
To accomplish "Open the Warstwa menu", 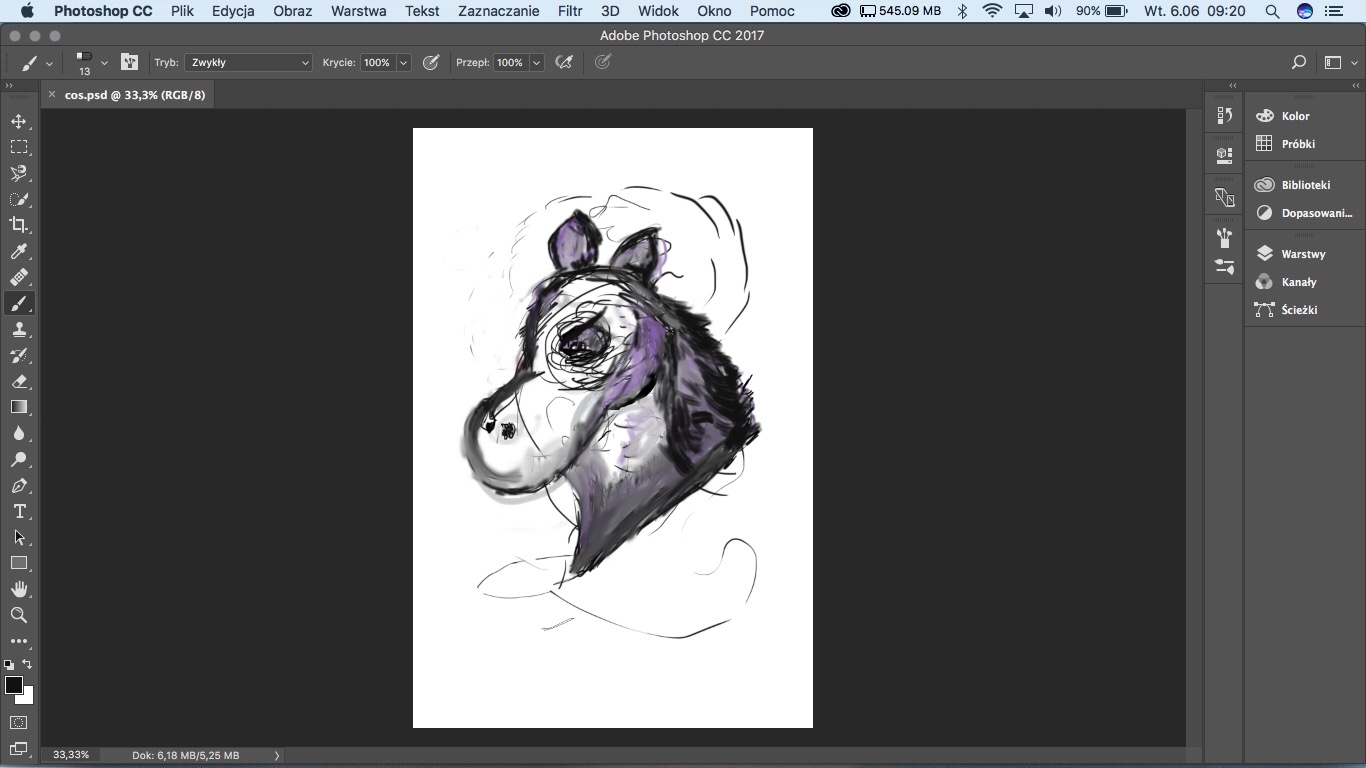I will pyautogui.click(x=358, y=11).
